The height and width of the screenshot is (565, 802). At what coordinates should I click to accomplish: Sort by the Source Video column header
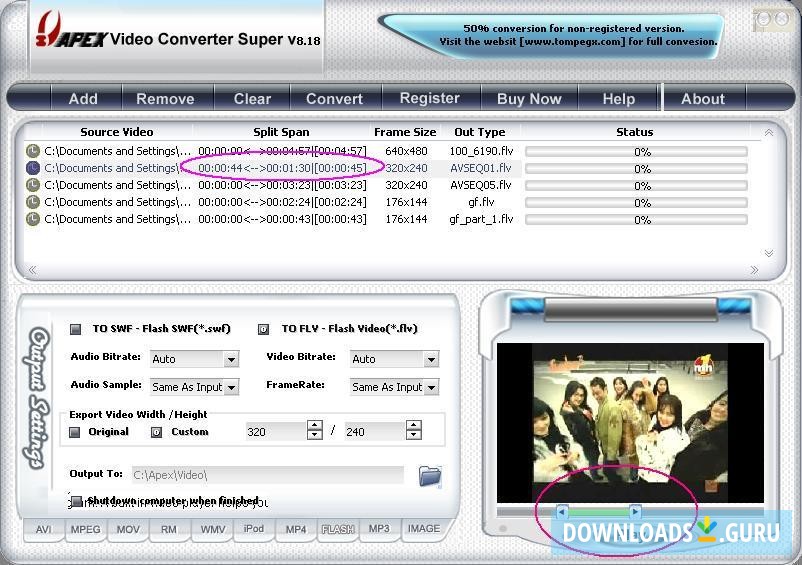pyautogui.click(x=117, y=132)
